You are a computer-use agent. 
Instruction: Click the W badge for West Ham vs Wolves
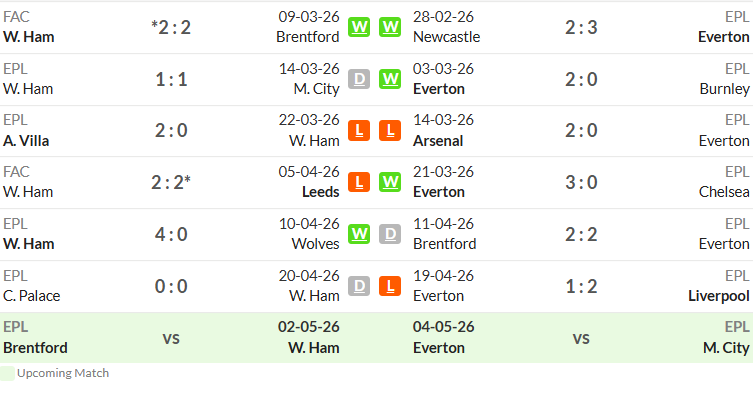[x=359, y=234]
